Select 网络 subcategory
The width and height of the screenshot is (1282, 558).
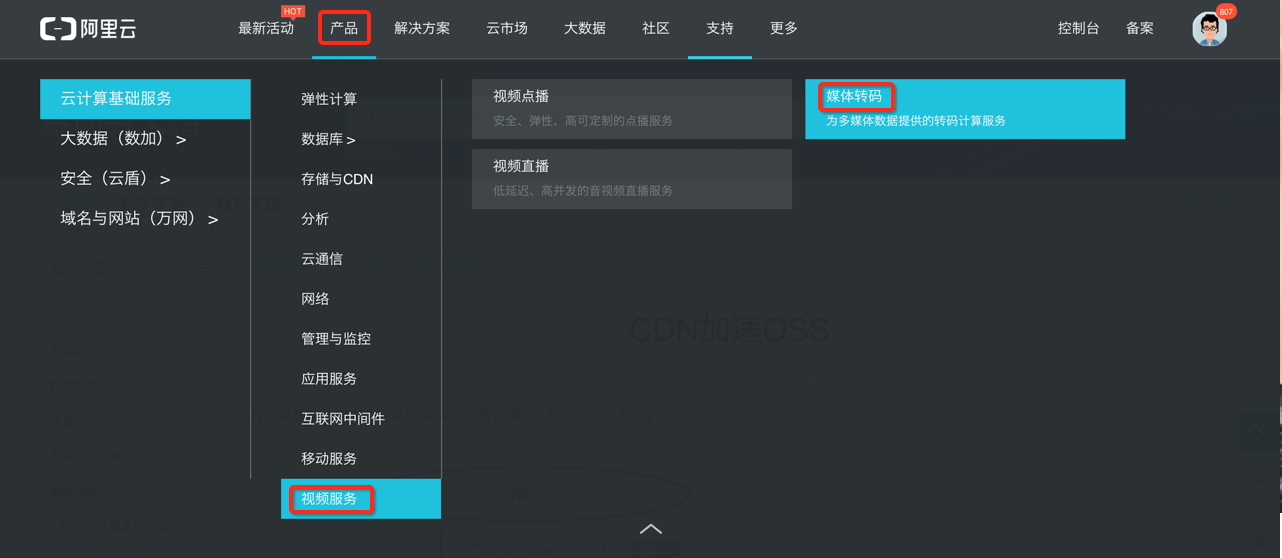(315, 299)
